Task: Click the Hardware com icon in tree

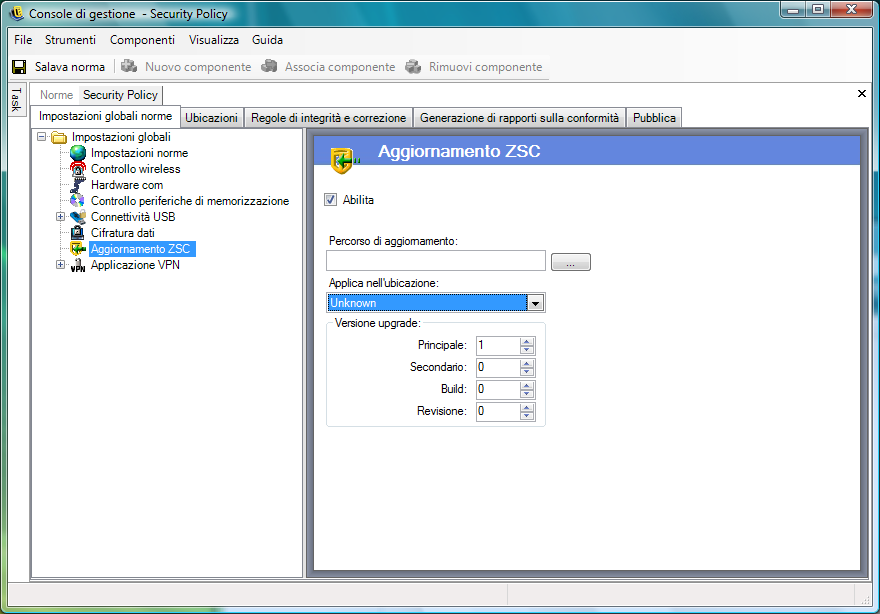Action: coord(78,185)
